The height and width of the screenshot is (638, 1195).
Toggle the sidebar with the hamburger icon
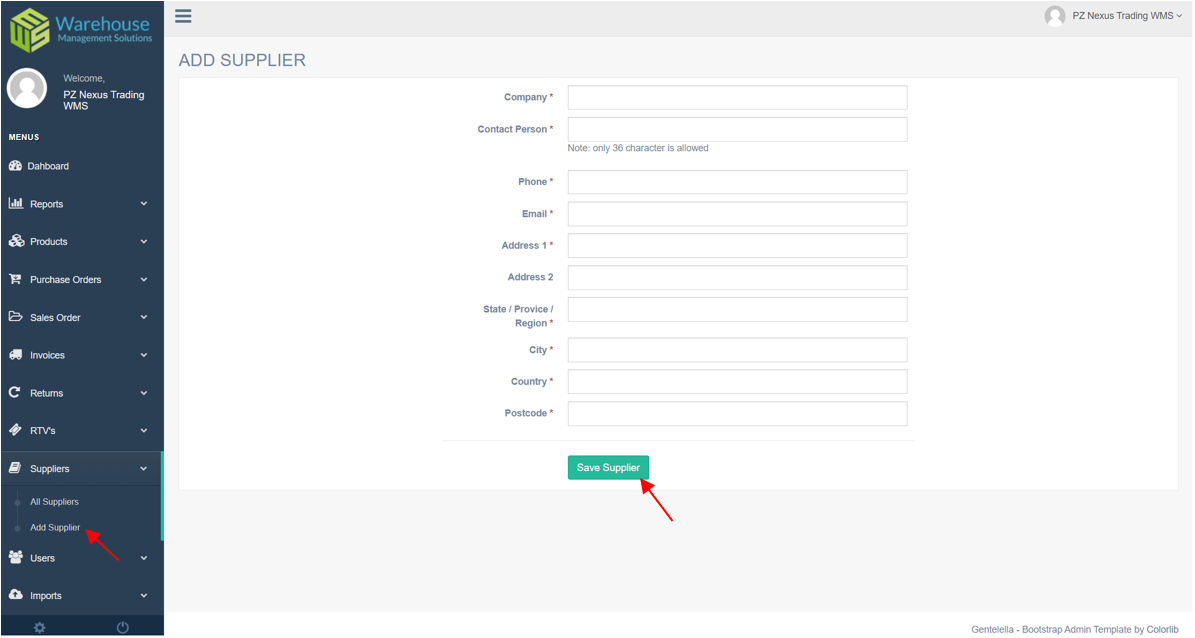183,16
